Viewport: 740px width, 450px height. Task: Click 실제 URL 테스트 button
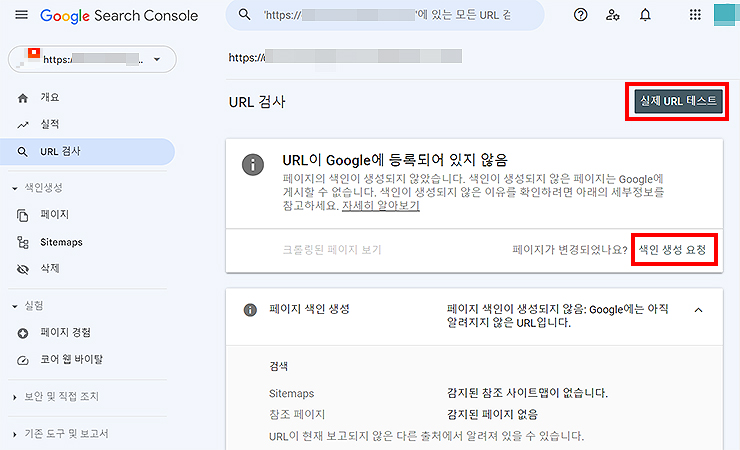point(678,101)
